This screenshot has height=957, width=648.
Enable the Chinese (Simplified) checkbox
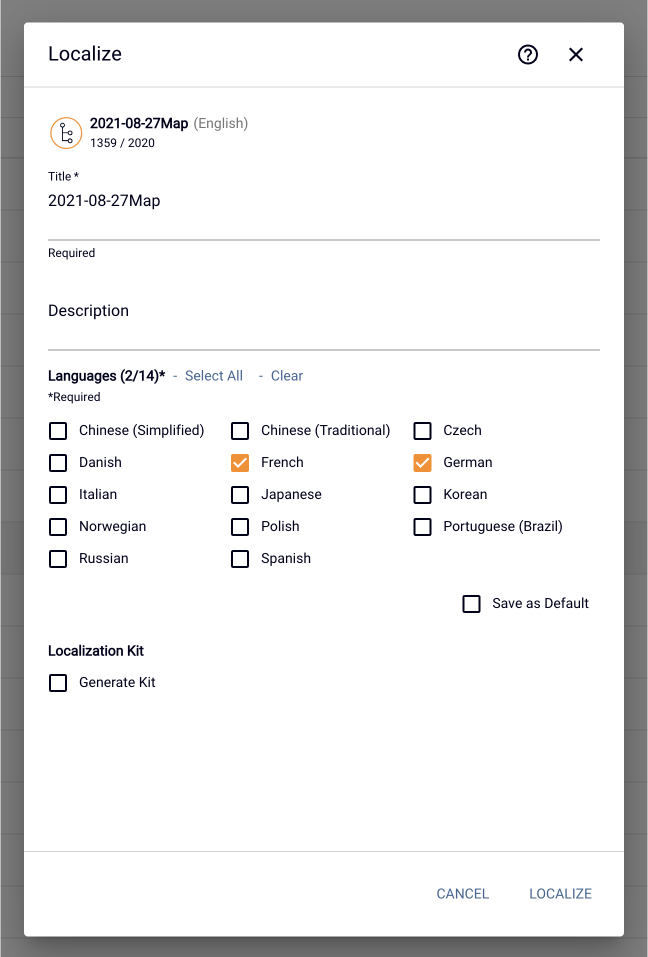58,430
